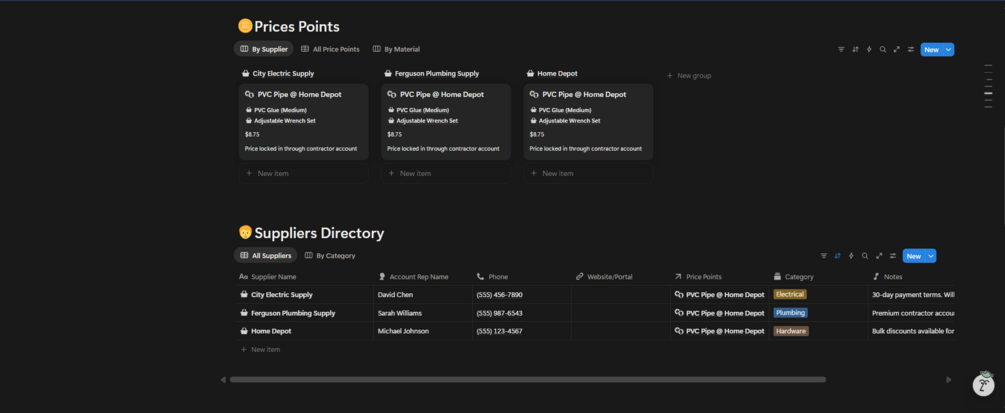Click Account Rep Name column header

pyautogui.click(x=413, y=277)
